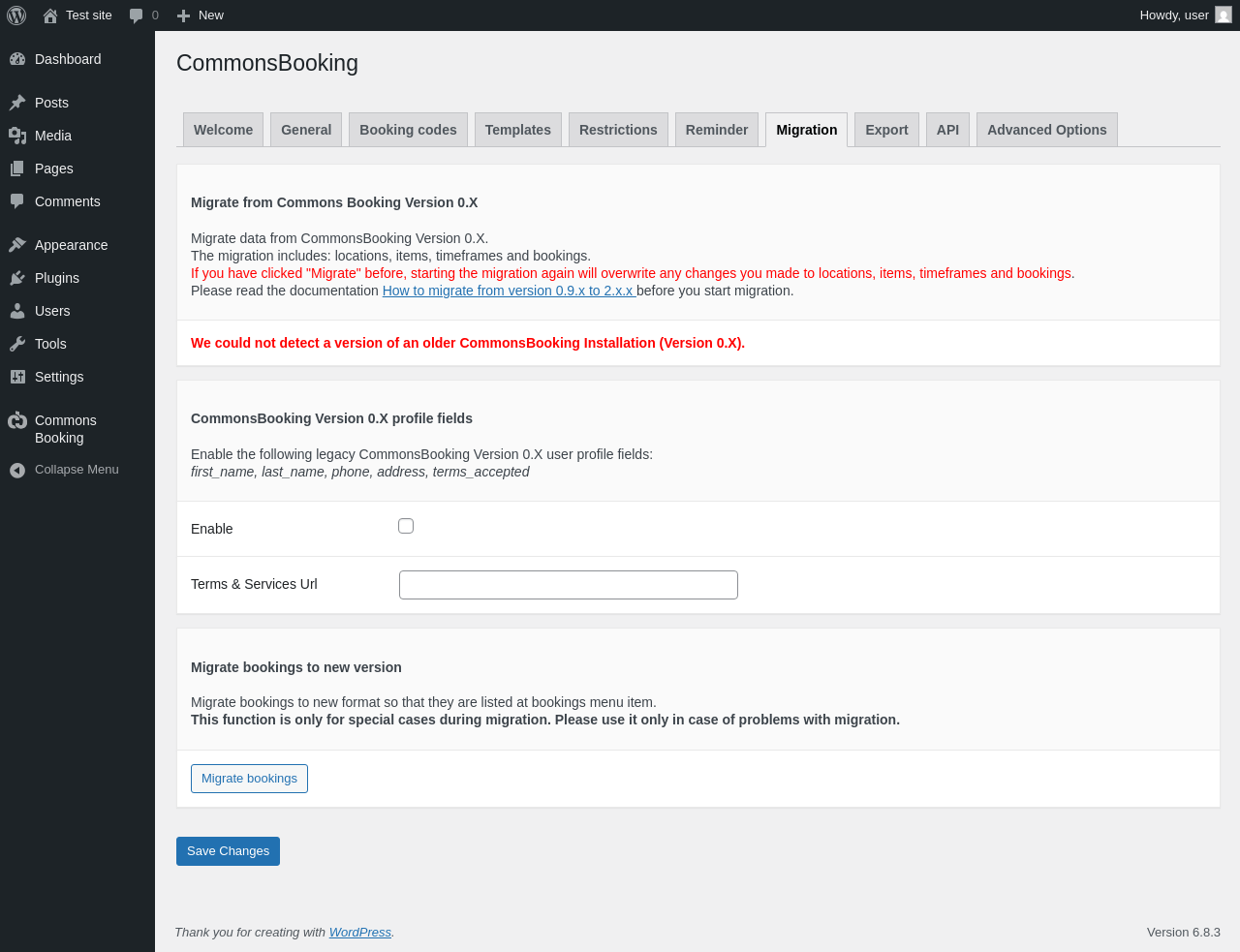Open the New content menu
The width and height of the screenshot is (1240, 952).
coord(201,15)
